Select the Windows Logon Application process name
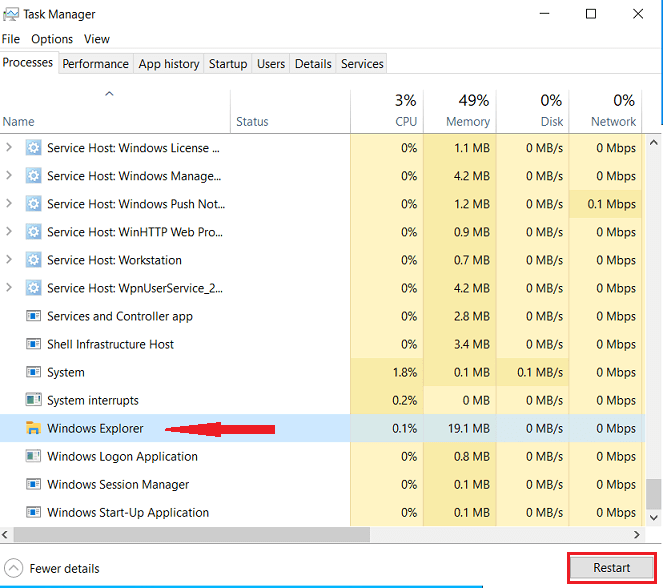Screen dimensions: 663x588 122,457
